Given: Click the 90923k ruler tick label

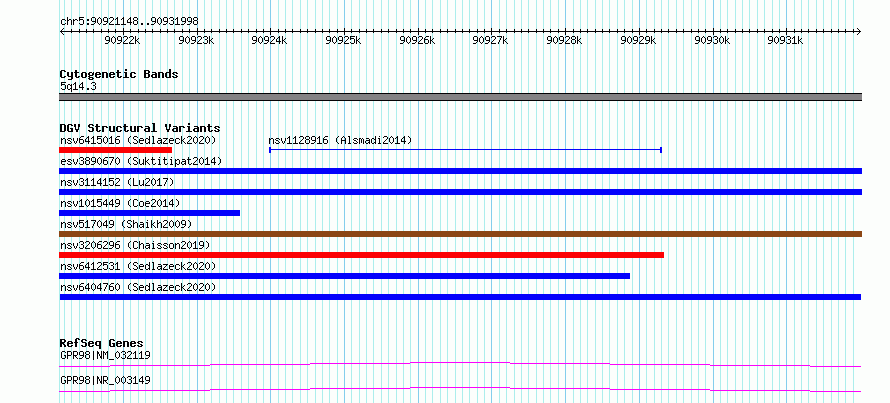Looking at the screenshot, I should 196,40.
